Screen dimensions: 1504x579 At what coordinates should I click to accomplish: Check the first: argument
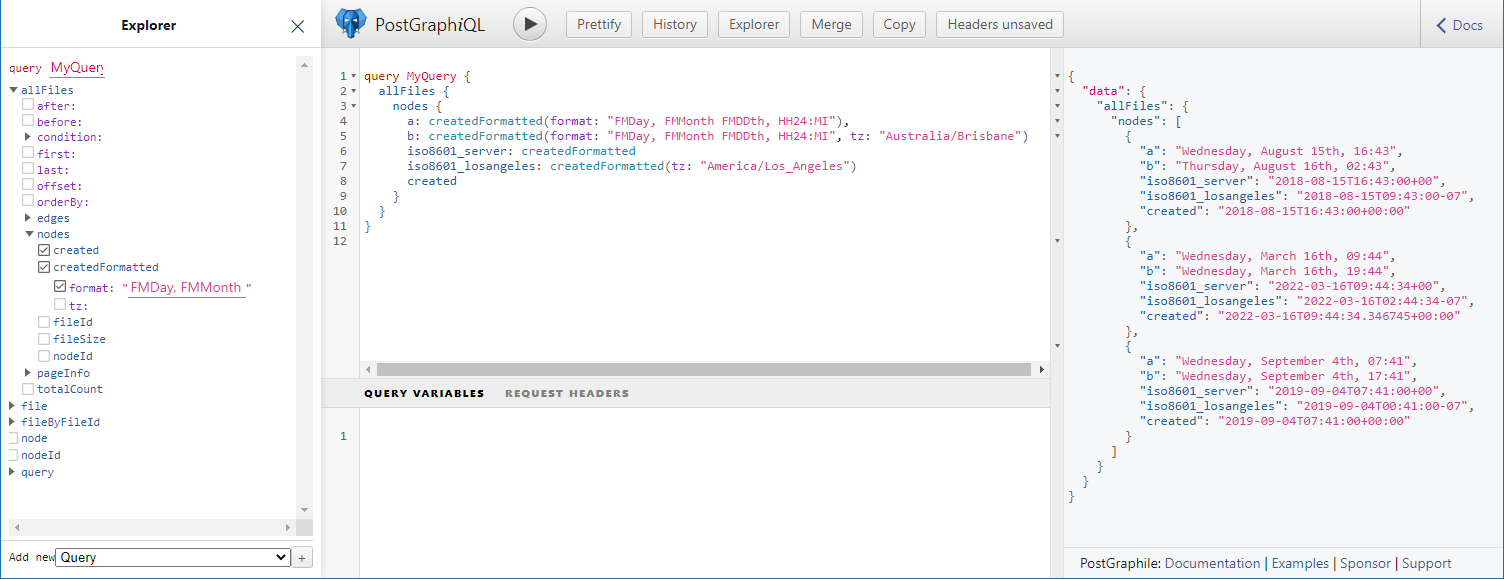click(28, 153)
